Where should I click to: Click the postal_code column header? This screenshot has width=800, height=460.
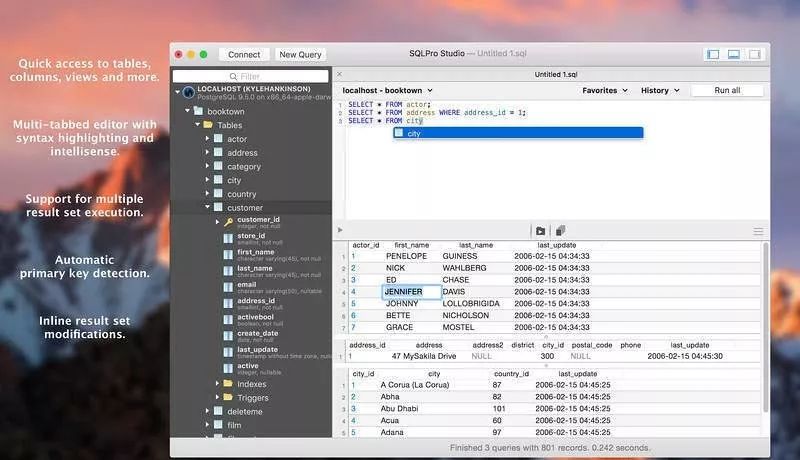pyautogui.click(x=592, y=345)
